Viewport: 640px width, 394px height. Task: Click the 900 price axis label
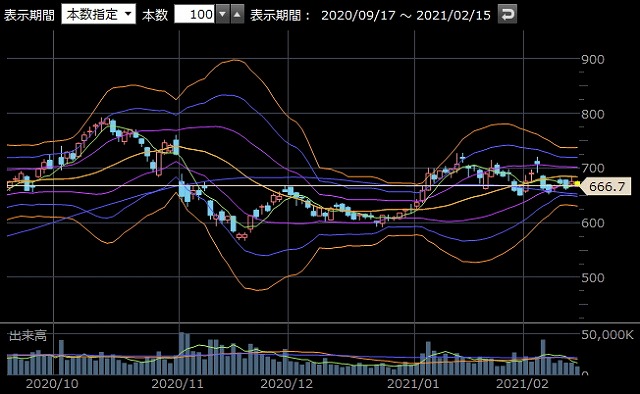(x=593, y=60)
